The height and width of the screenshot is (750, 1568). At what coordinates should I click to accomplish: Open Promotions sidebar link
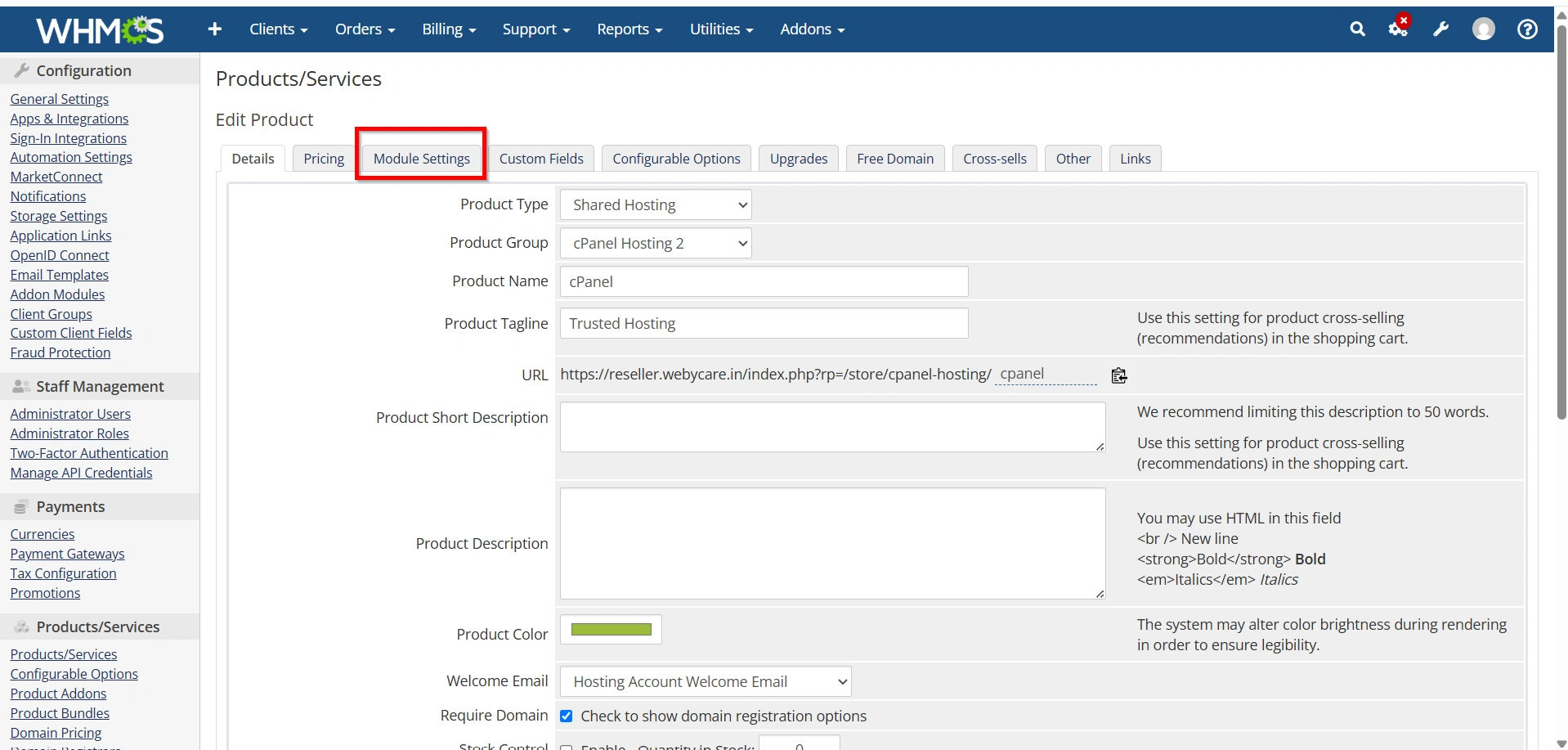(46, 593)
